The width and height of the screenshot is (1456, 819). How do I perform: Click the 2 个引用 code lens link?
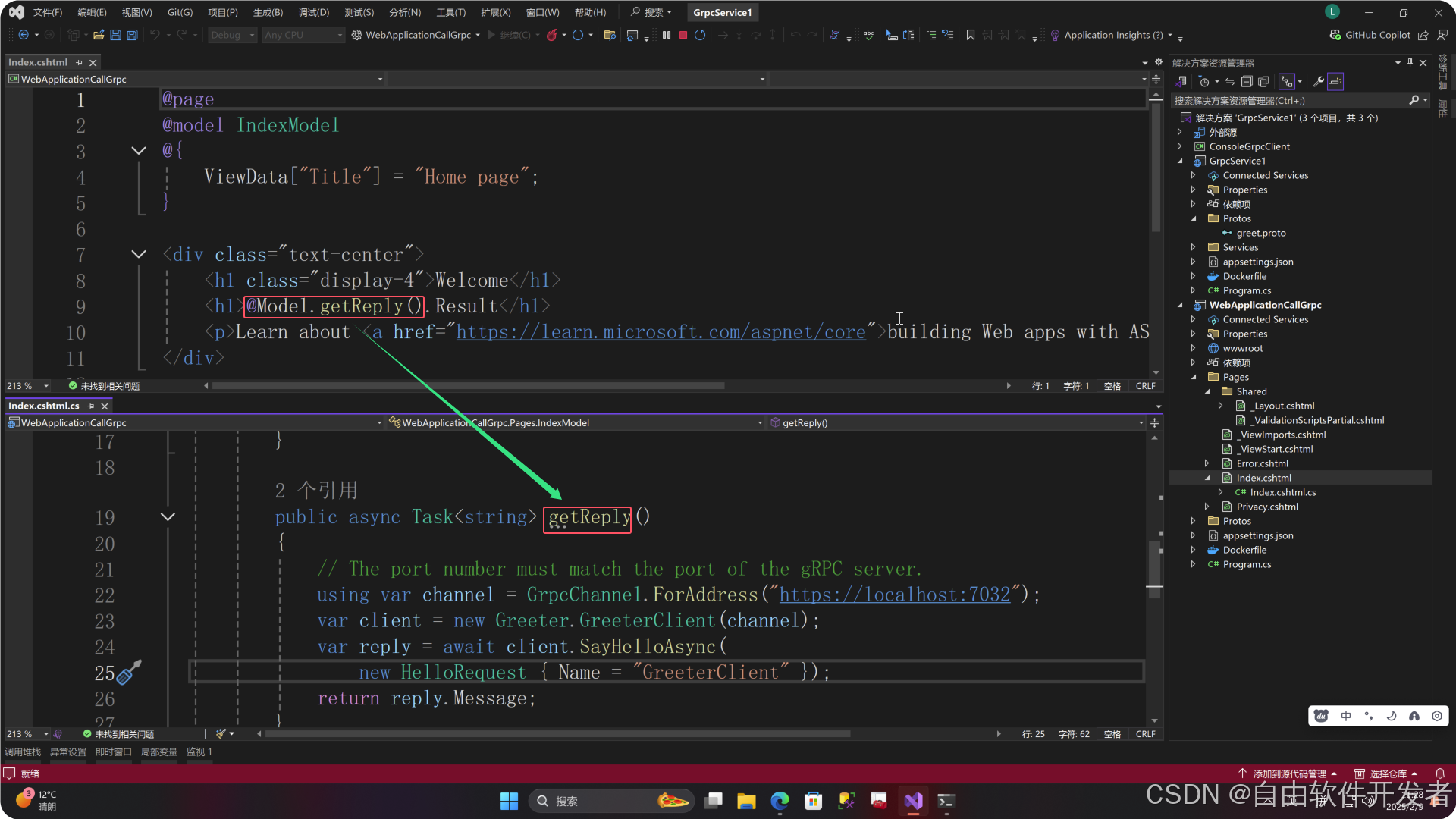click(x=315, y=491)
